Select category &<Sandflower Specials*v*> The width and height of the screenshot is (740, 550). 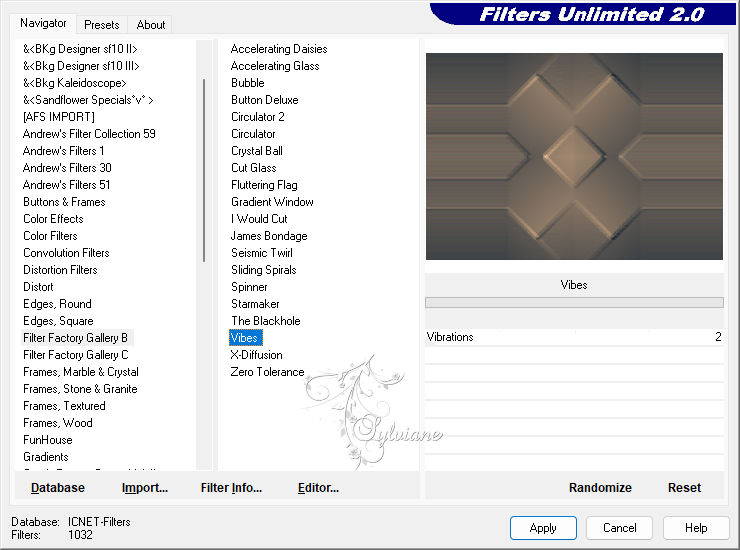(x=88, y=100)
